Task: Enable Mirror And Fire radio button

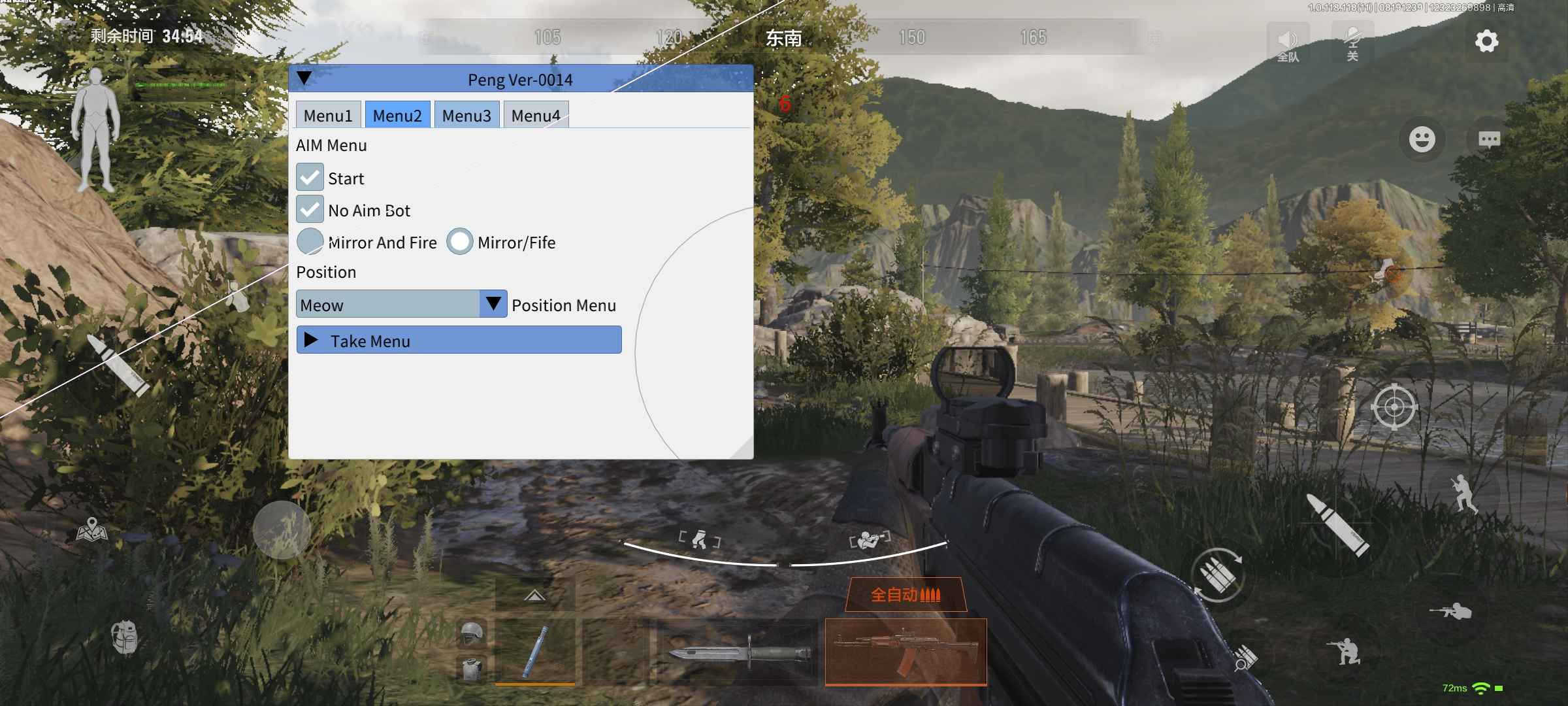Action: click(310, 241)
